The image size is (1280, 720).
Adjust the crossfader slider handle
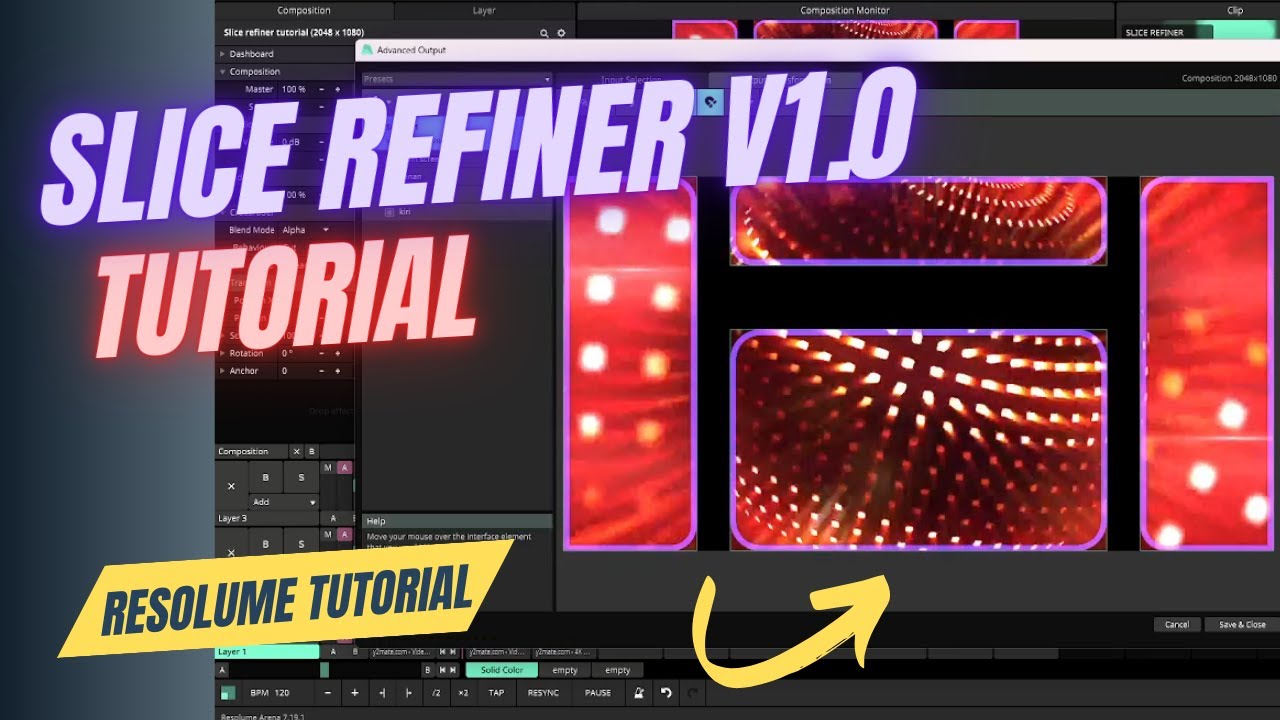pyautogui.click(x=324, y=670)
